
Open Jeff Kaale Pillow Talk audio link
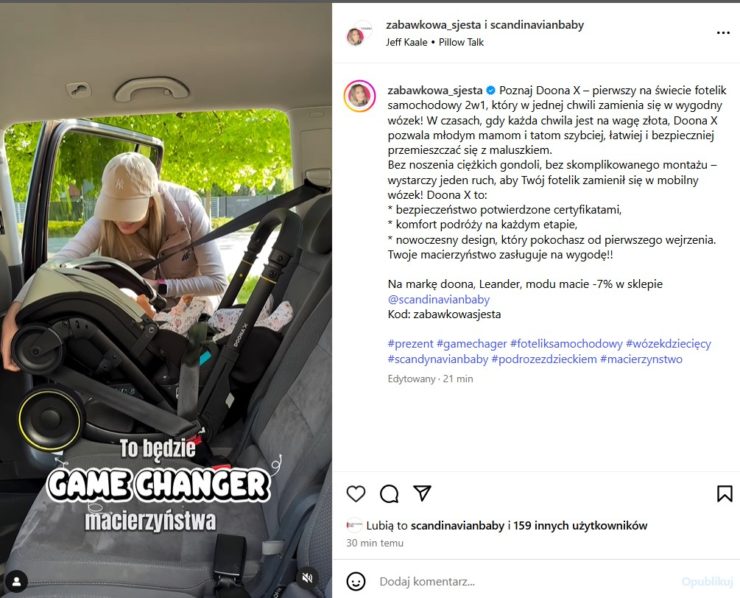tap(435, 42)
